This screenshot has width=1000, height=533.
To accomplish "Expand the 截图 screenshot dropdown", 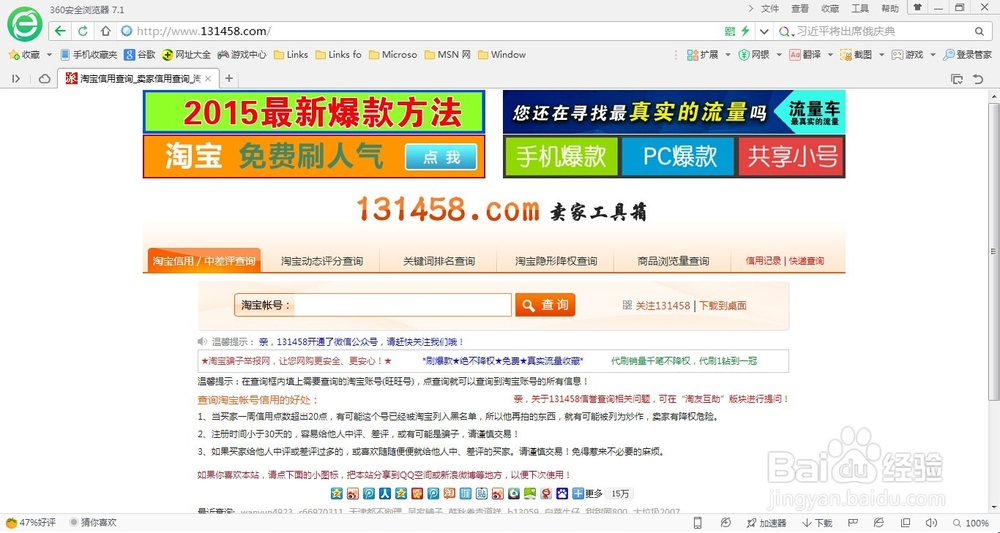I will coord(881,55).
